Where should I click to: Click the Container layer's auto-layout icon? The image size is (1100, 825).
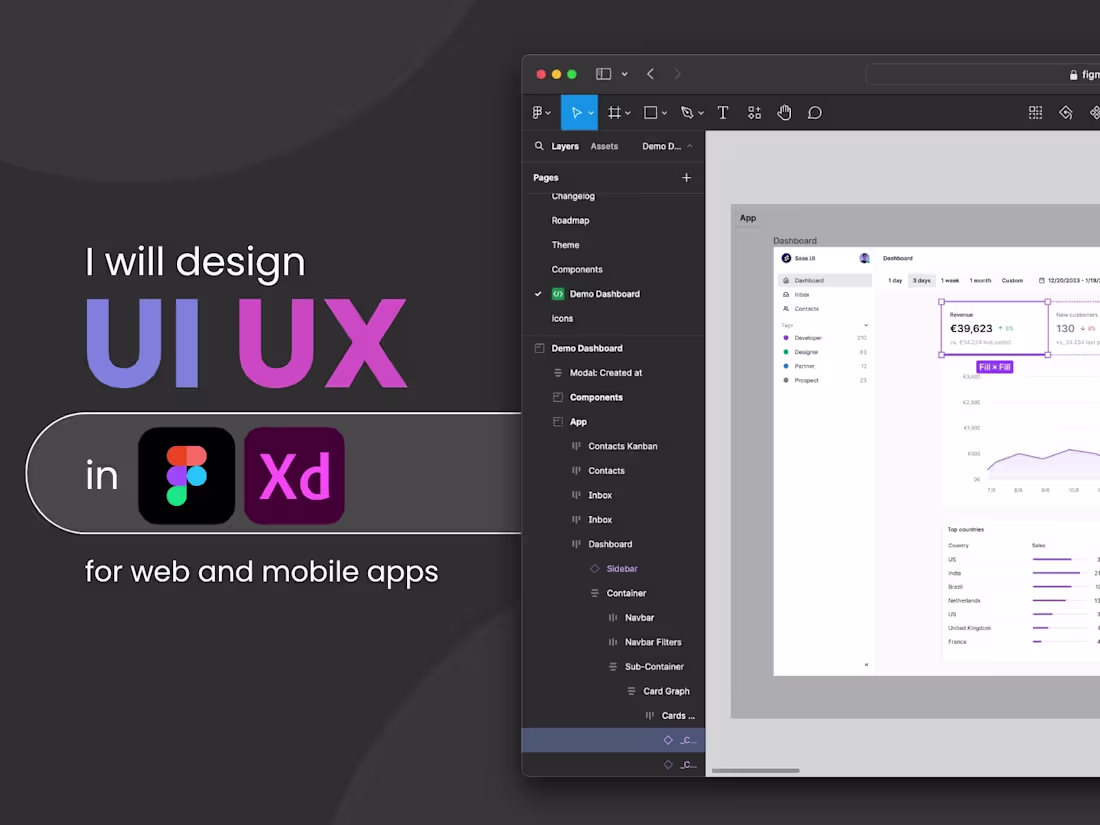pyautogui.click(x=595, y=593)
